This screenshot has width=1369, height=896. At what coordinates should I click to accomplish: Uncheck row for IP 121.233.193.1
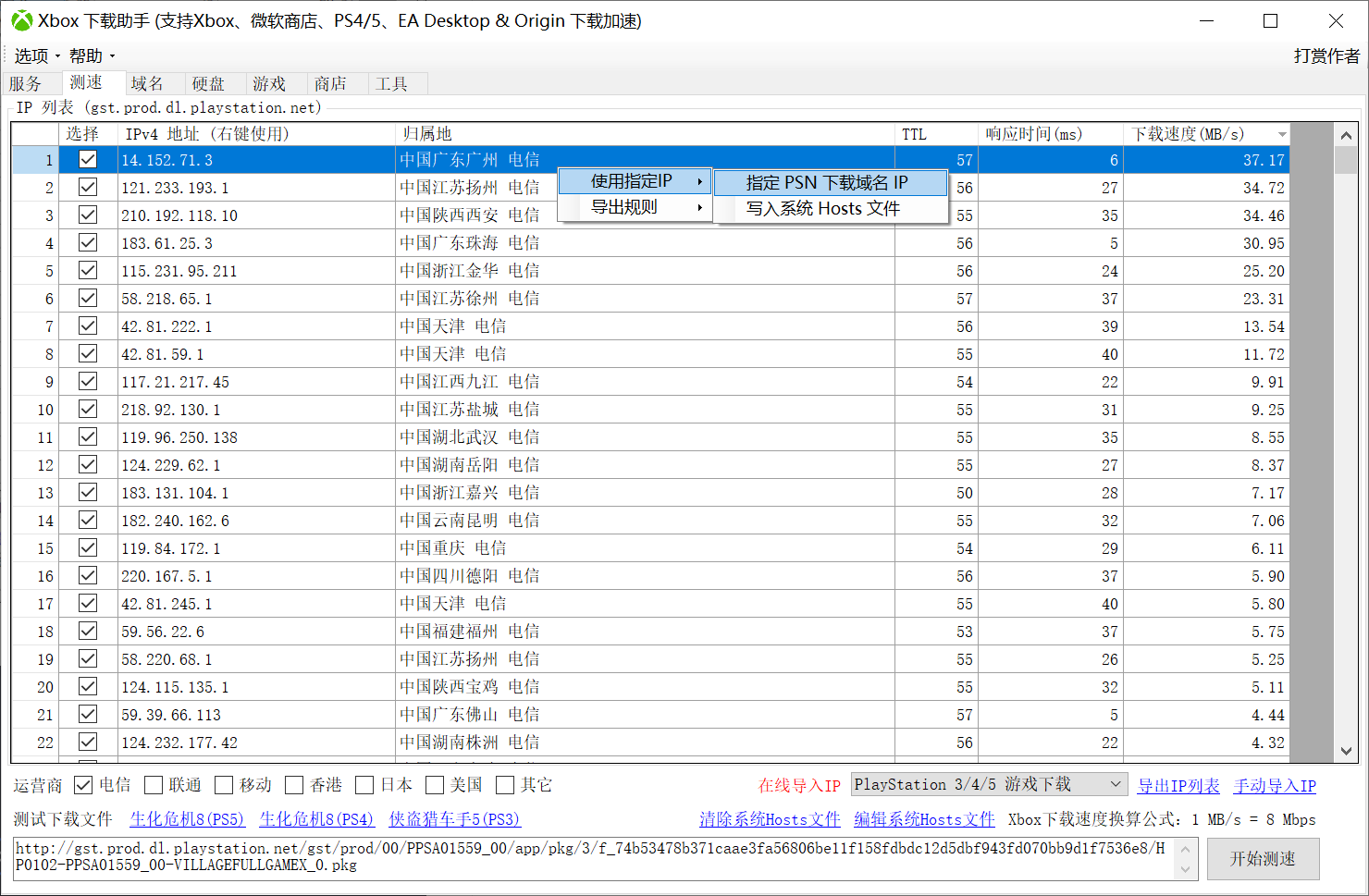tap(88, 187)
